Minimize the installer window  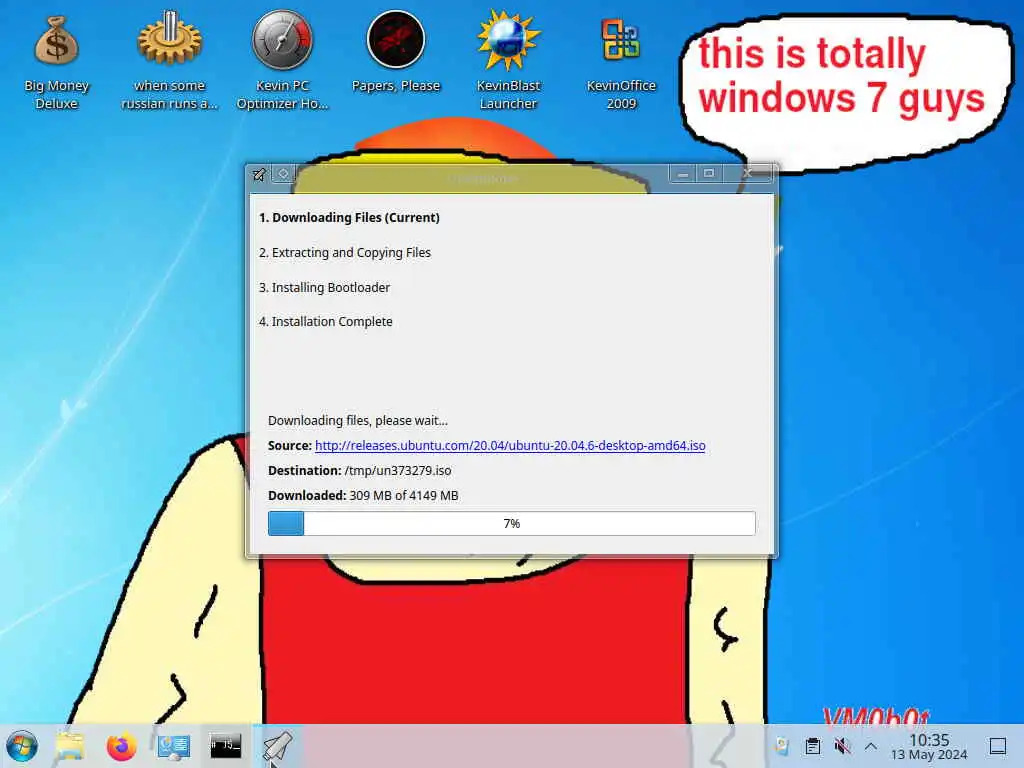[x=682, y=174]
